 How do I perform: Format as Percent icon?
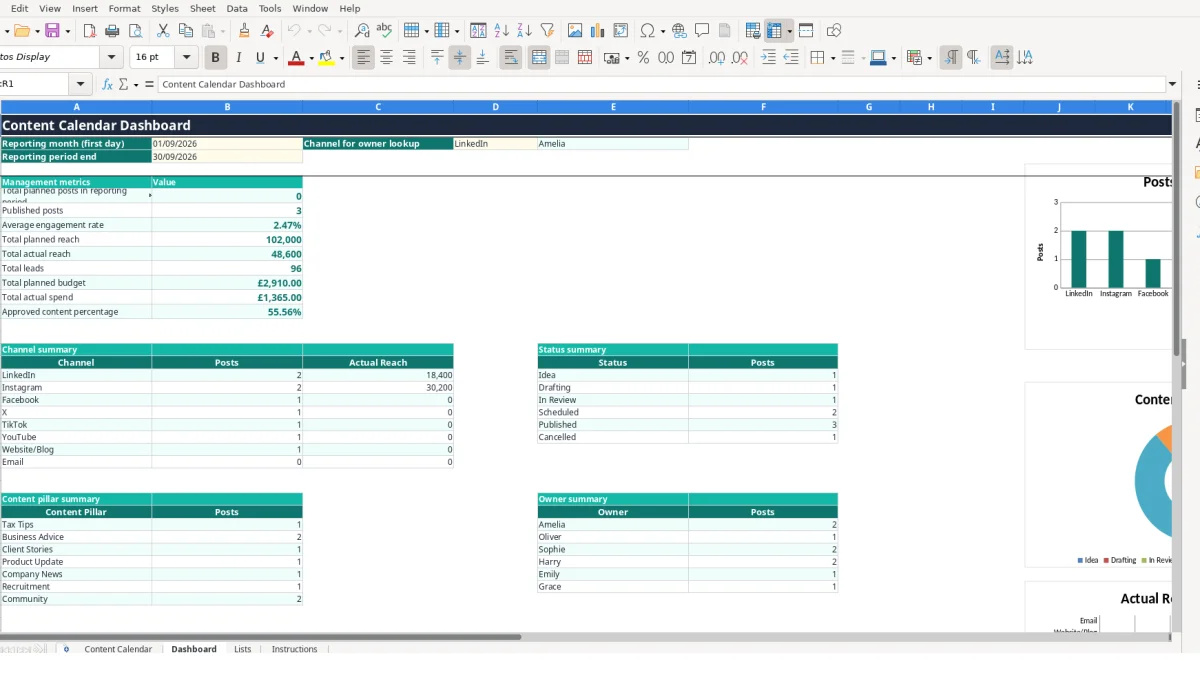(x=643, y=58)
